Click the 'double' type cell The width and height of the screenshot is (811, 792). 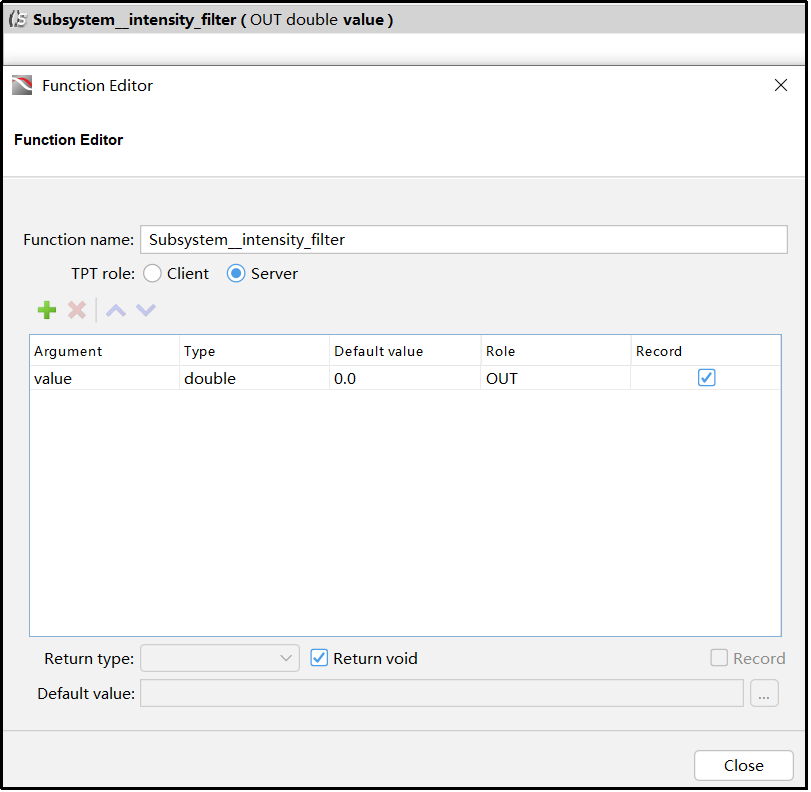[254, 379]
